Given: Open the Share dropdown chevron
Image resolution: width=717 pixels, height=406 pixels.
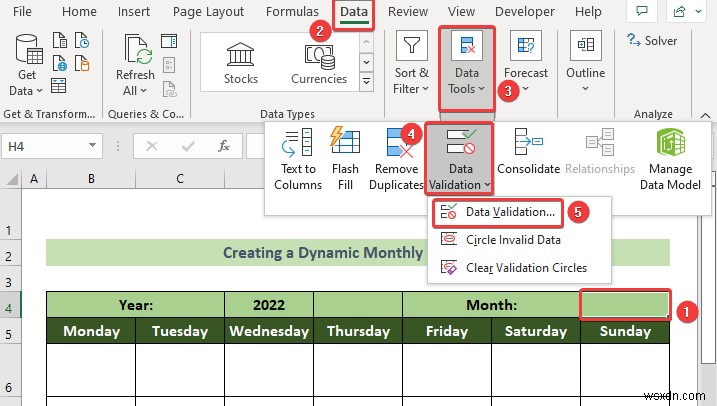Looking at the screenshot, I should click(698, 11).
